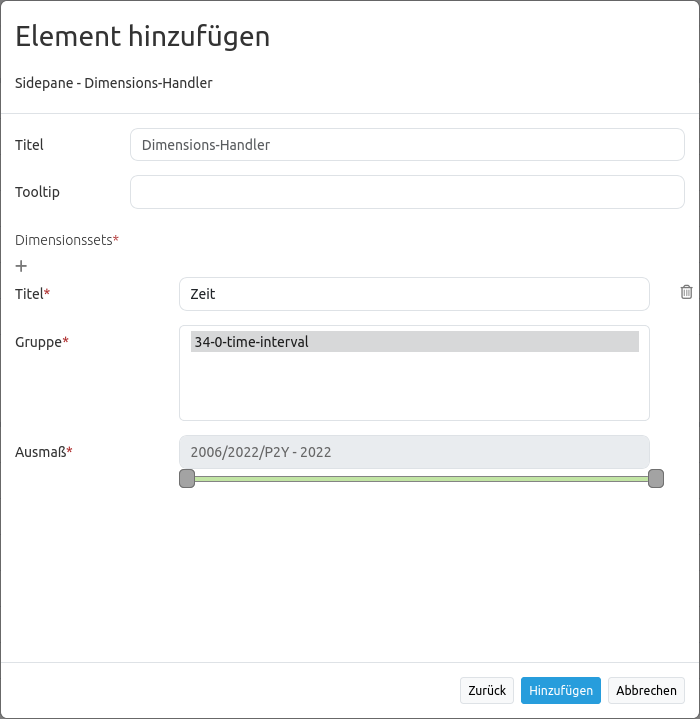Click into the empty Tooltip input field
The width and height of the screenshot is (700, 719).
407,192
